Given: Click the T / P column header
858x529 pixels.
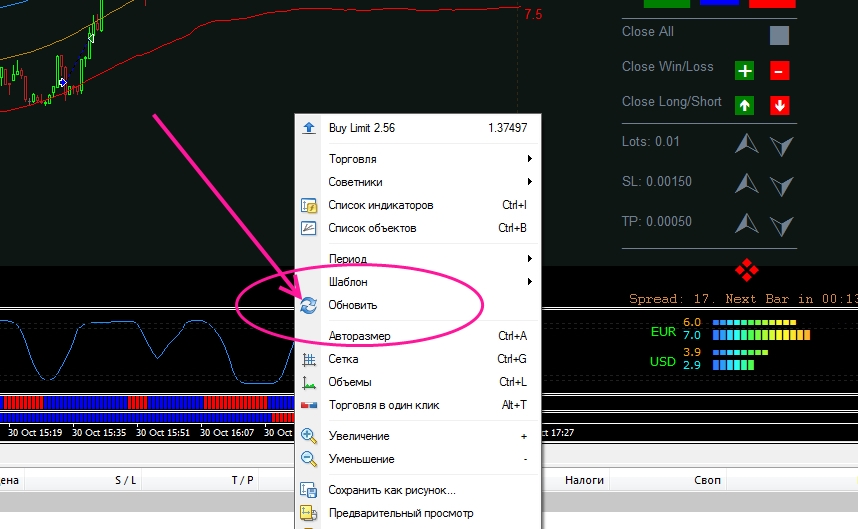Looking at the screenshot, I should [x=242, y=480].
